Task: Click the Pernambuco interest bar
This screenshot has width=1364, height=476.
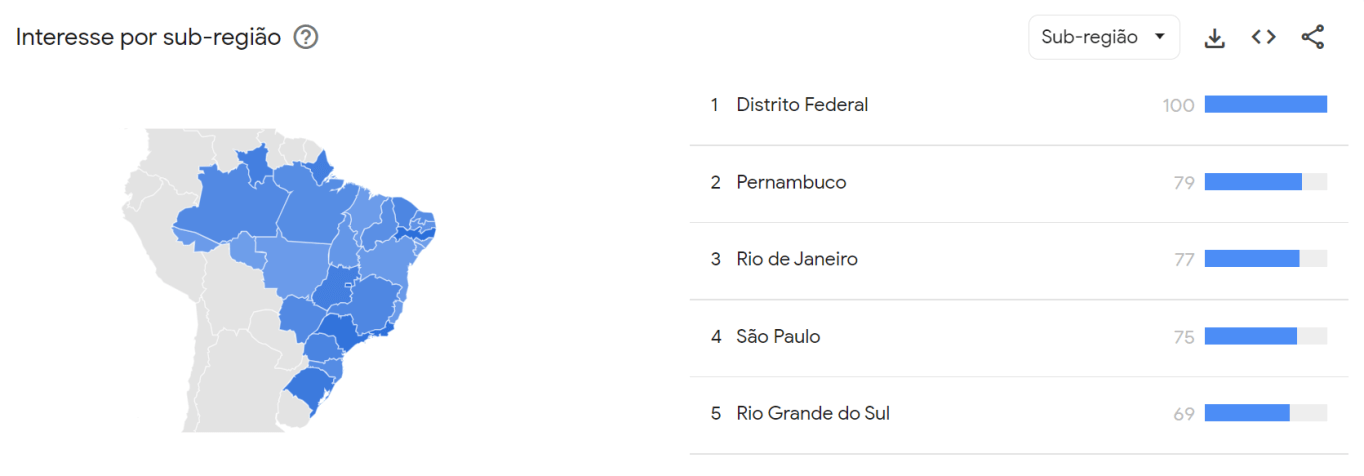Action: tap(1266, 182)
